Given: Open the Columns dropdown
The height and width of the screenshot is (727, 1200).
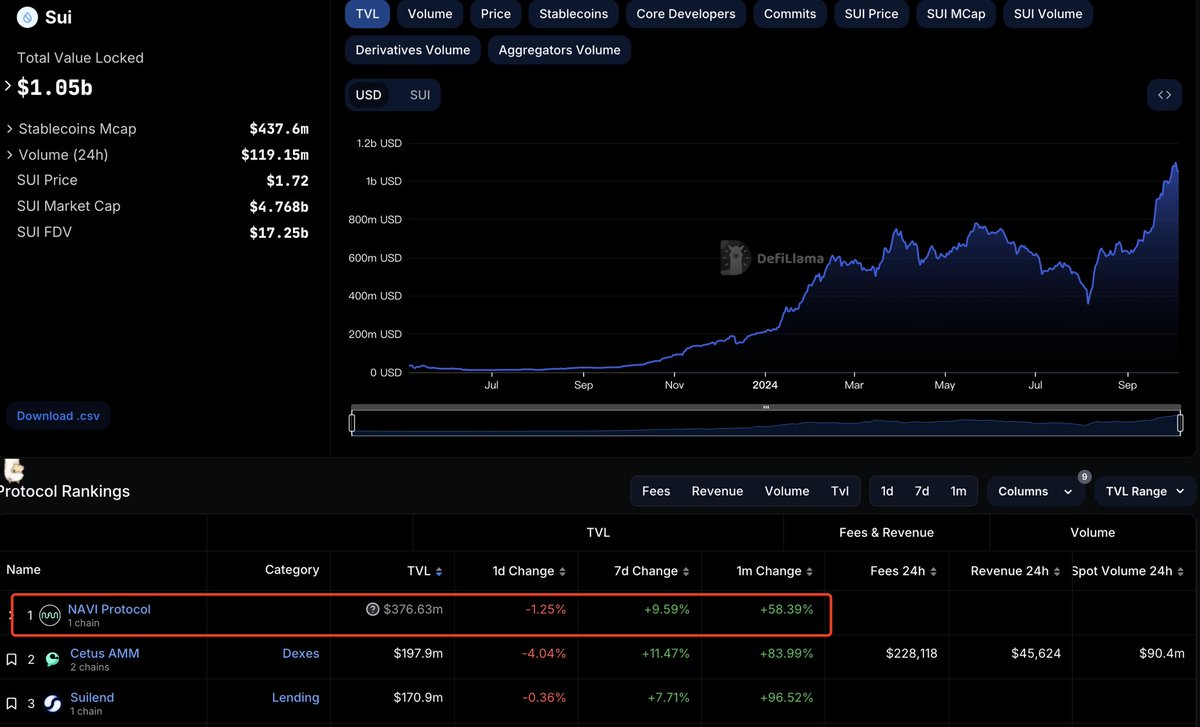Looking at the screenshot, I should 1037,491.
